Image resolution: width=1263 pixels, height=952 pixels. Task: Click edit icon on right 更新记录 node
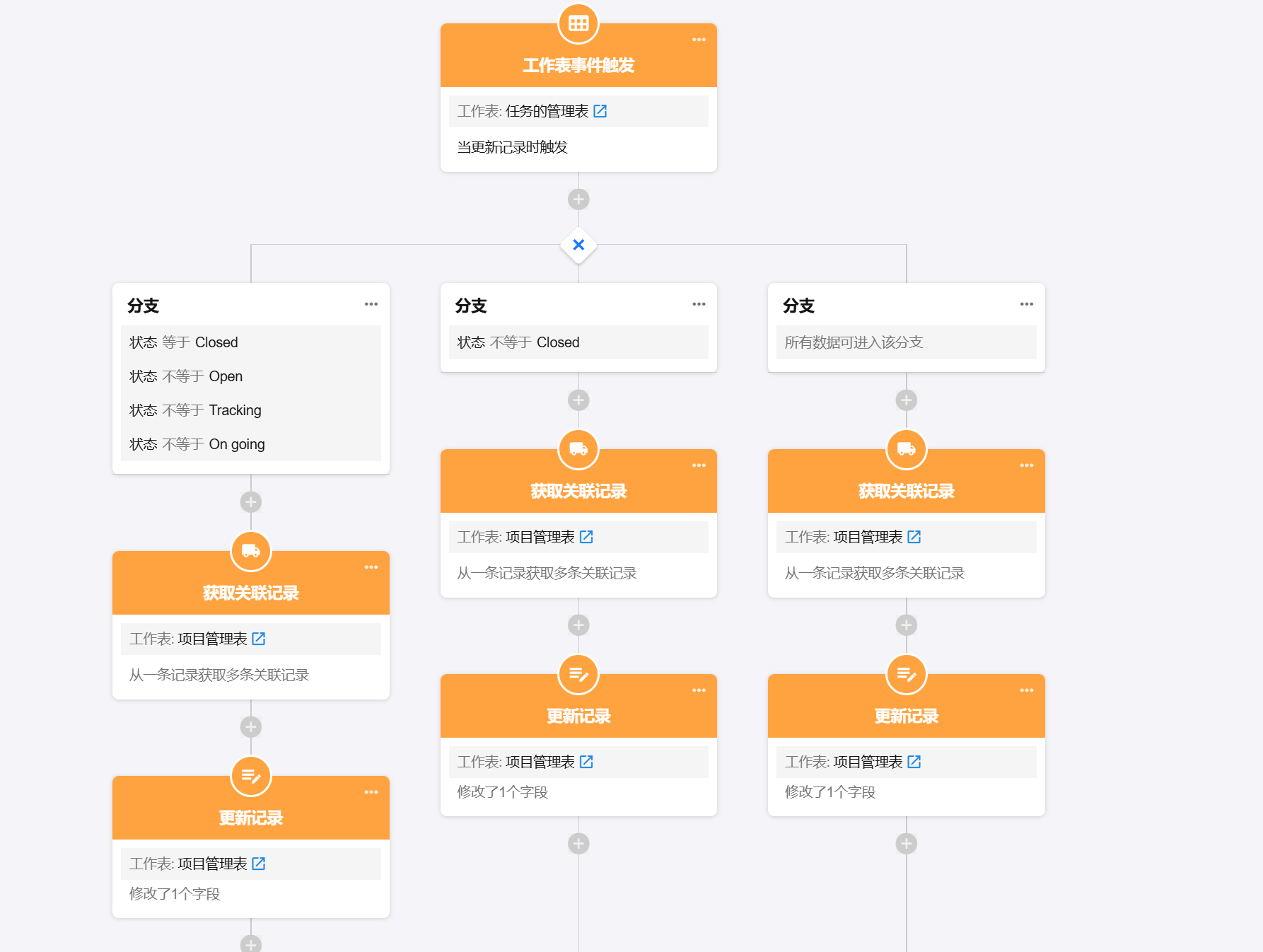pos(906,674)
